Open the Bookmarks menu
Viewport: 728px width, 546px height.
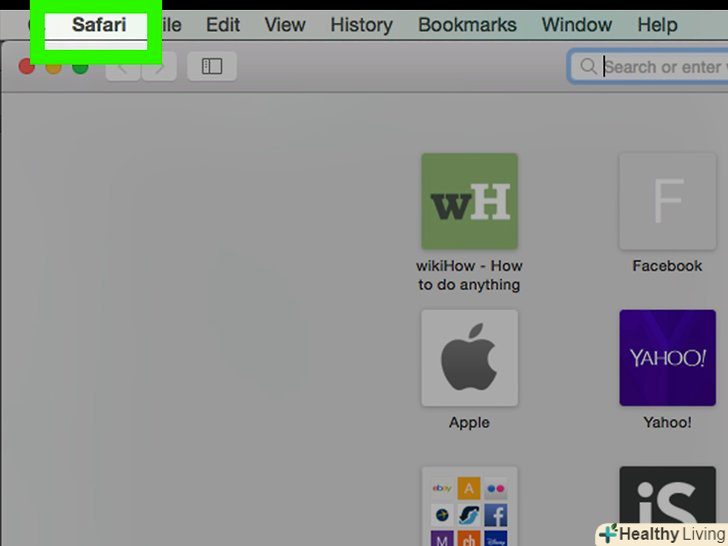pyautogui.click(x=467, y=25)
